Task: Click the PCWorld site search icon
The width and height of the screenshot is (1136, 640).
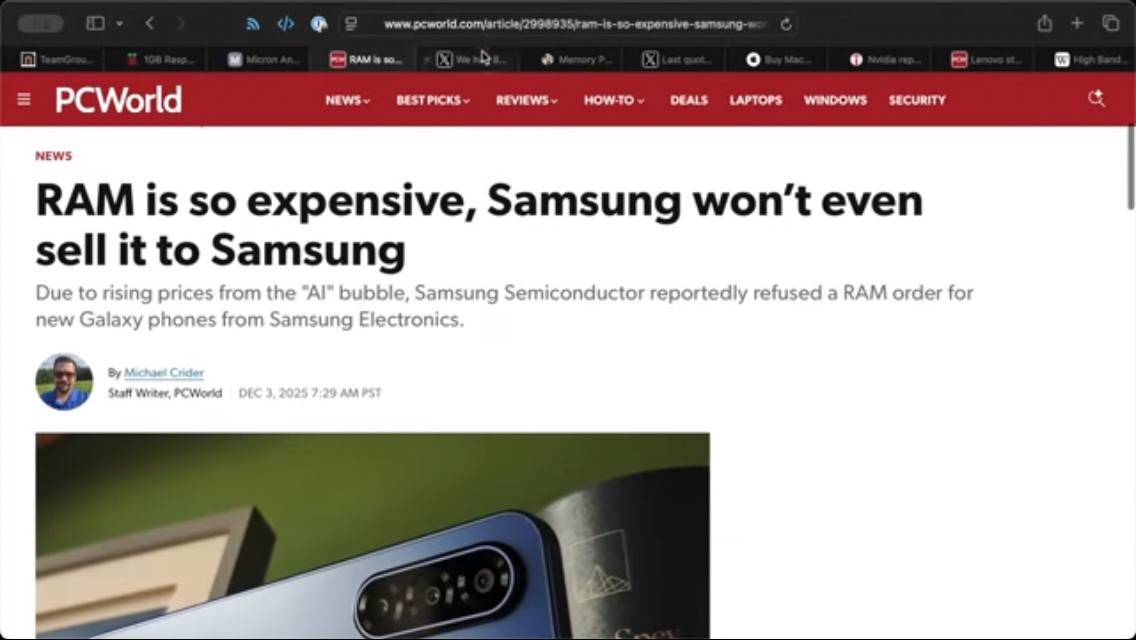Action: 1096,99
